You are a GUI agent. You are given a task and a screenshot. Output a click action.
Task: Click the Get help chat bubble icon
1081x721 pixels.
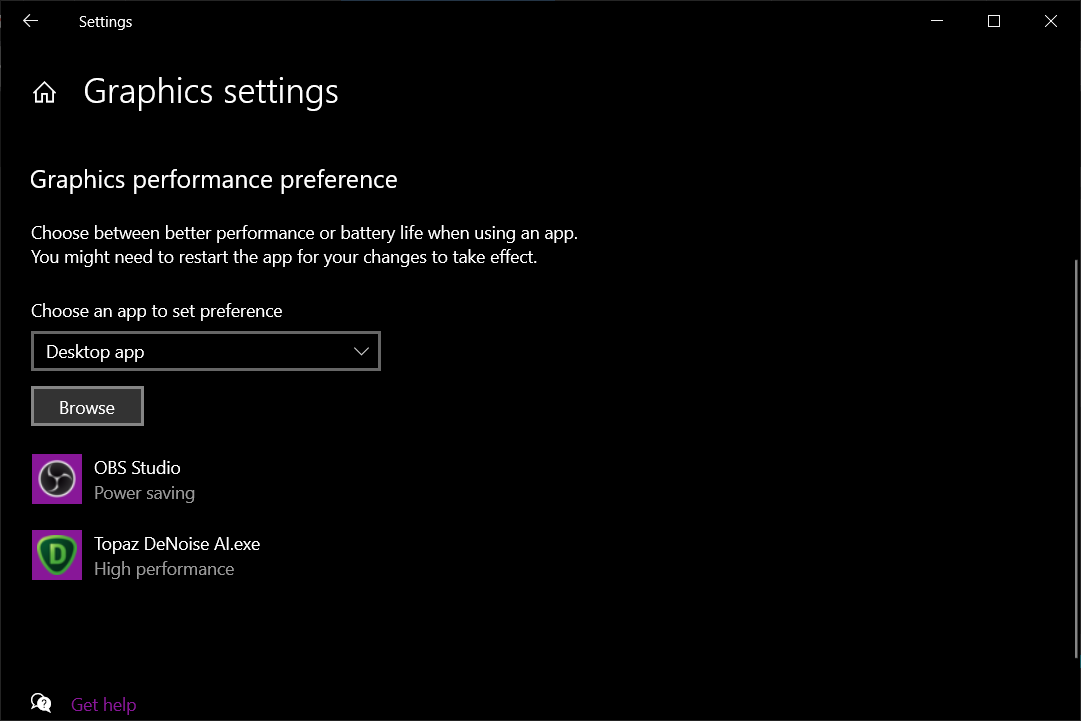[x=41, y=703]
